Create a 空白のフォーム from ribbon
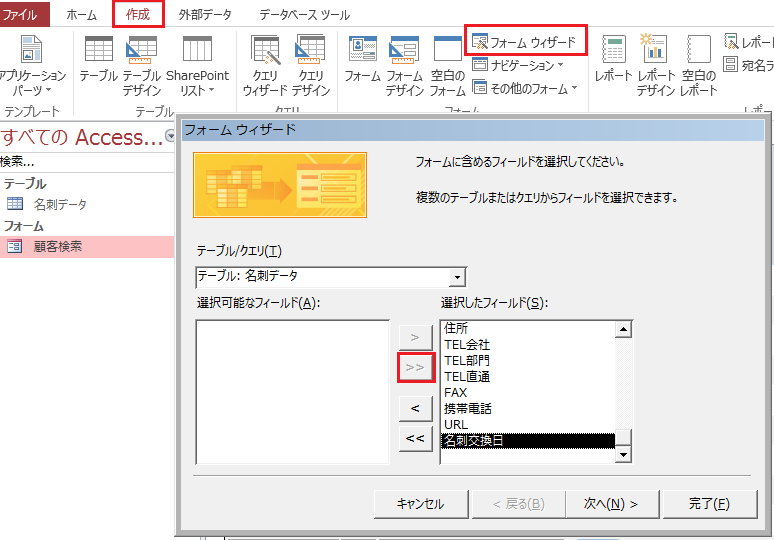 tap(447, 65)
